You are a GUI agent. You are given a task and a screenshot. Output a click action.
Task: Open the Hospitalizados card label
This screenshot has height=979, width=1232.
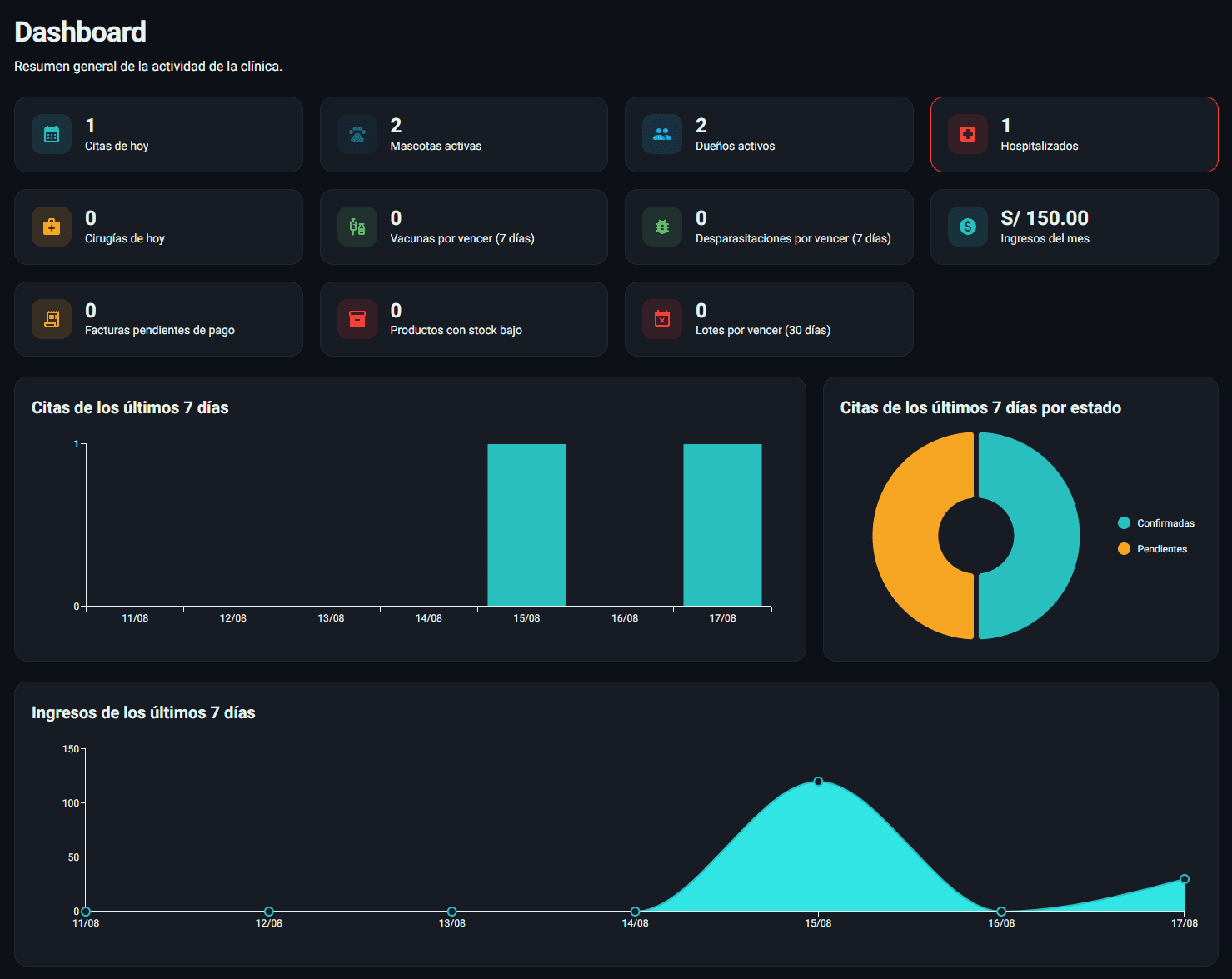1040,146
